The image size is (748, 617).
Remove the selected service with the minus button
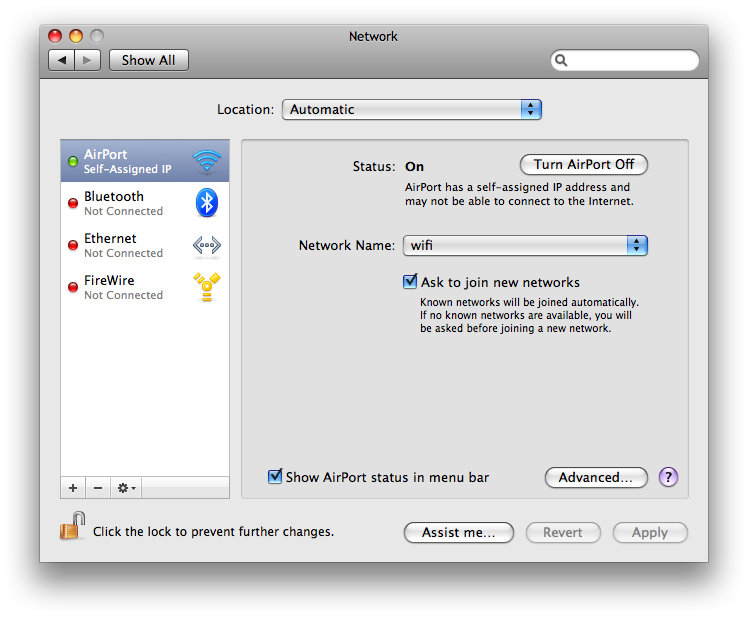tap(98, 488)
